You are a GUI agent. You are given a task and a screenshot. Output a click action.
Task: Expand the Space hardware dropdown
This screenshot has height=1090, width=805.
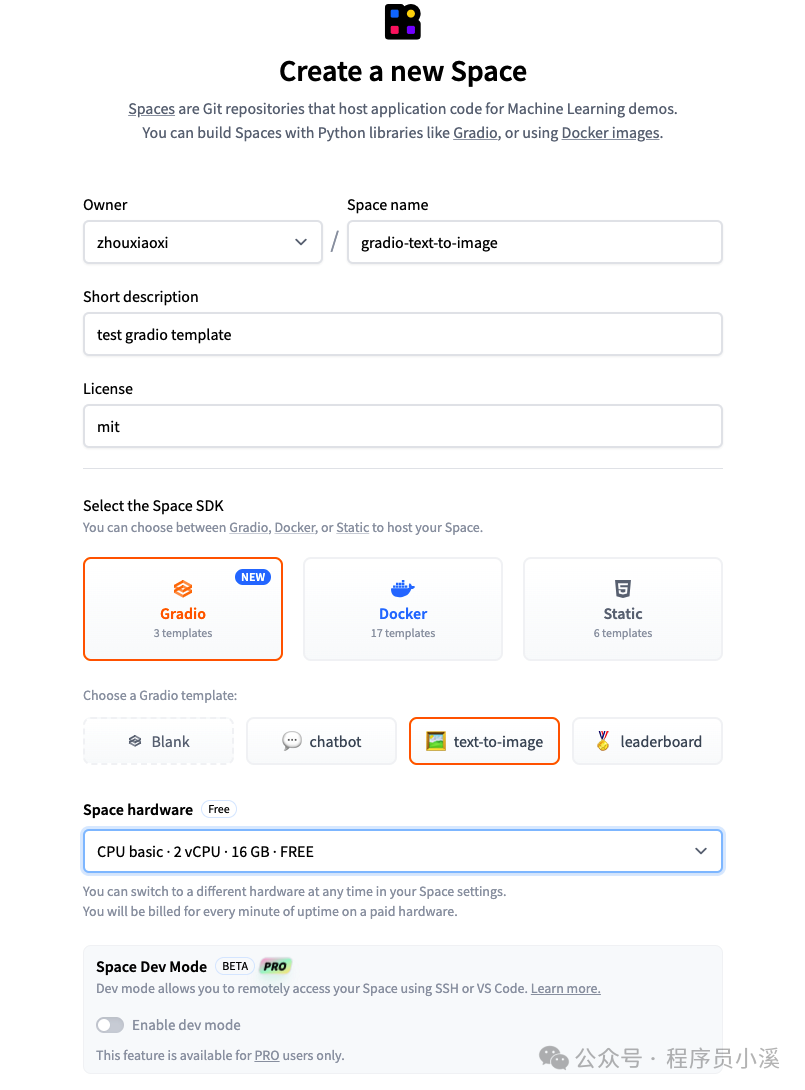coord(403,852)
